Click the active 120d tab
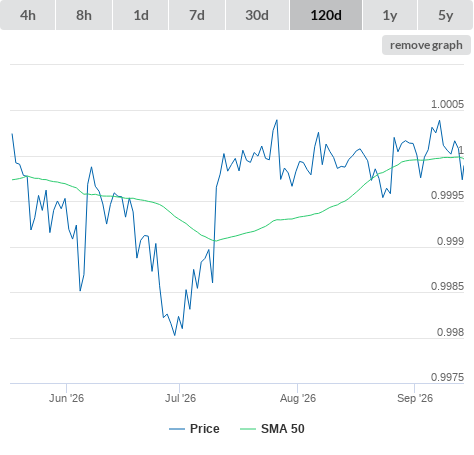This screenshot has height=455, width=474. pos(326,15)
